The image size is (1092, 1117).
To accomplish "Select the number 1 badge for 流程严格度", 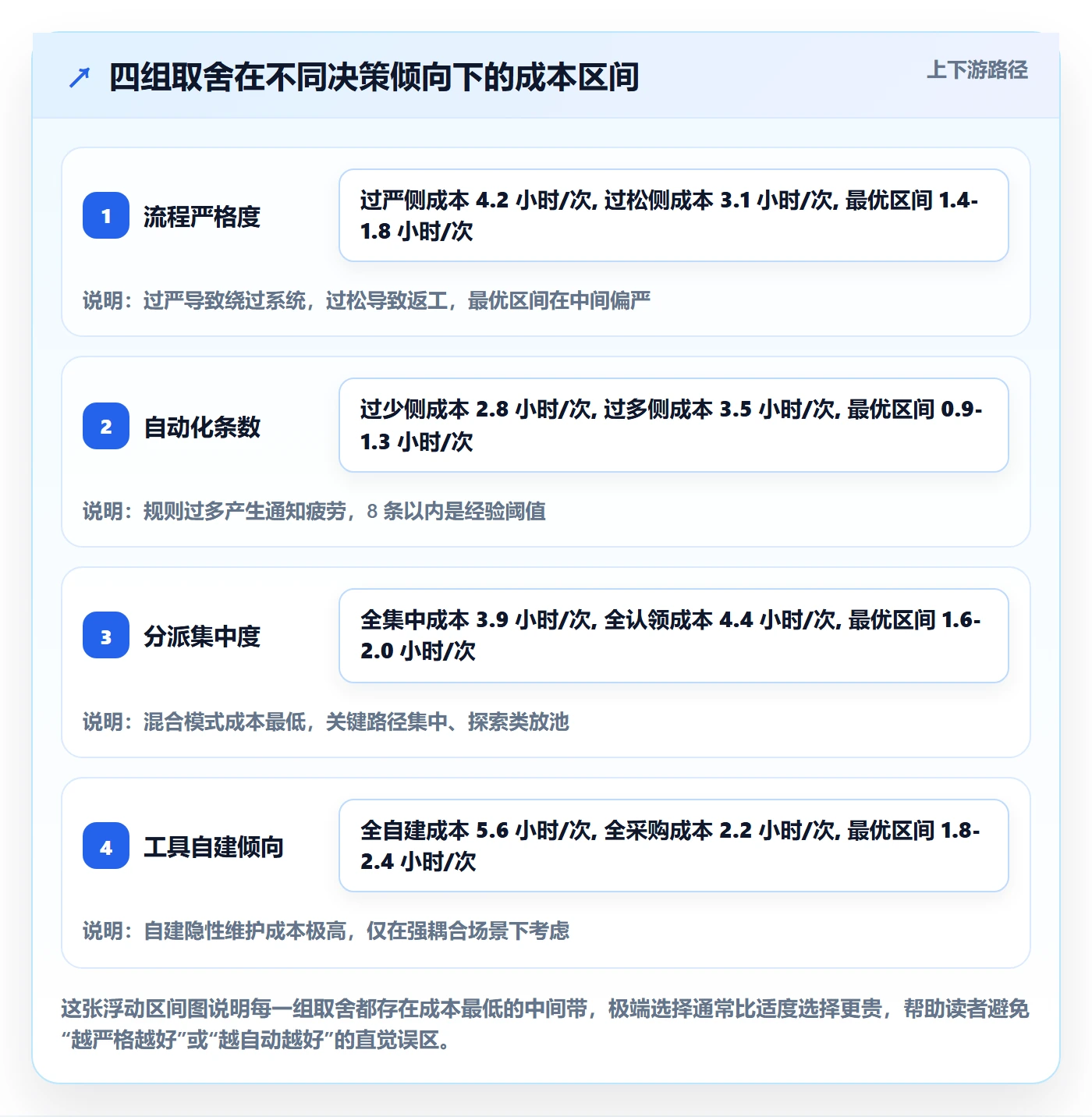I will tap(106, 215).
